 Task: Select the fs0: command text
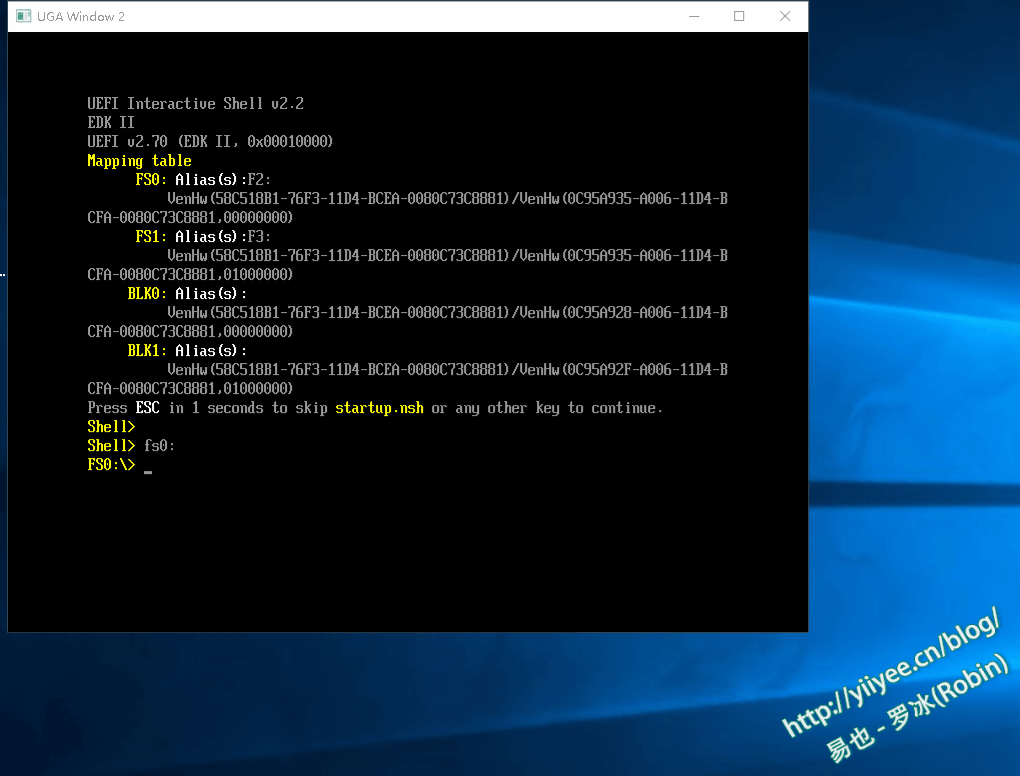coord(159,445)
